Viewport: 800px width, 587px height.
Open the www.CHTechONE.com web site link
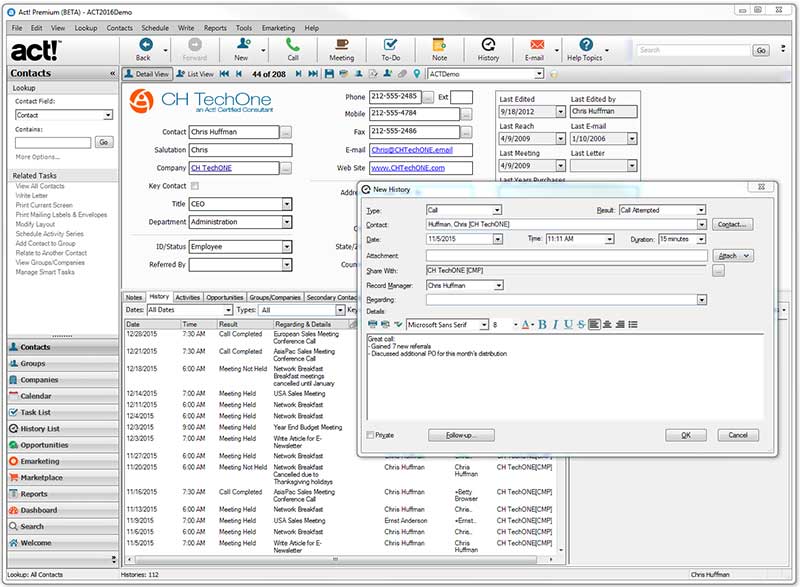pyautogui.click(x=408, y=168)
